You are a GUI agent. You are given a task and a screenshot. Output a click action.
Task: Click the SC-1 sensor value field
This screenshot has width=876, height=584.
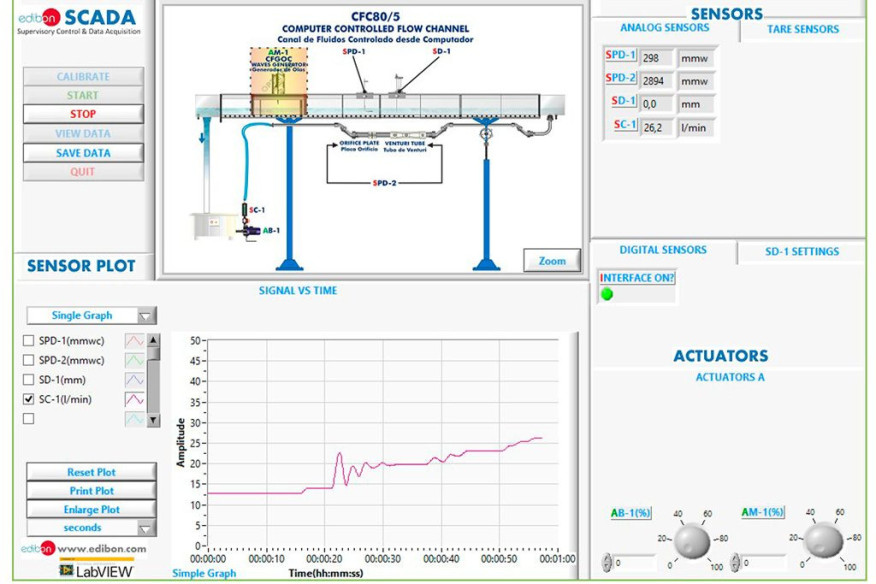point(655,127)
